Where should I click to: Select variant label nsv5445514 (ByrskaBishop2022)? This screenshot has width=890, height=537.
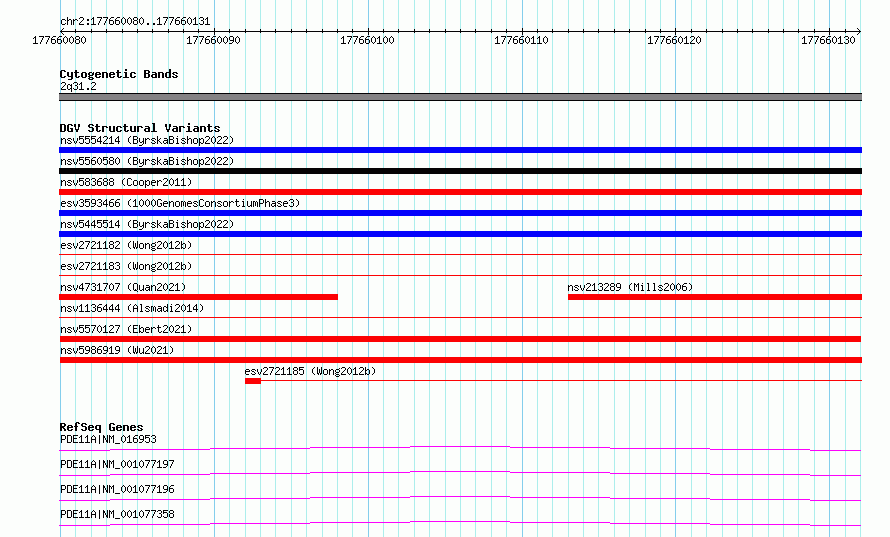[x=147, y=224]
